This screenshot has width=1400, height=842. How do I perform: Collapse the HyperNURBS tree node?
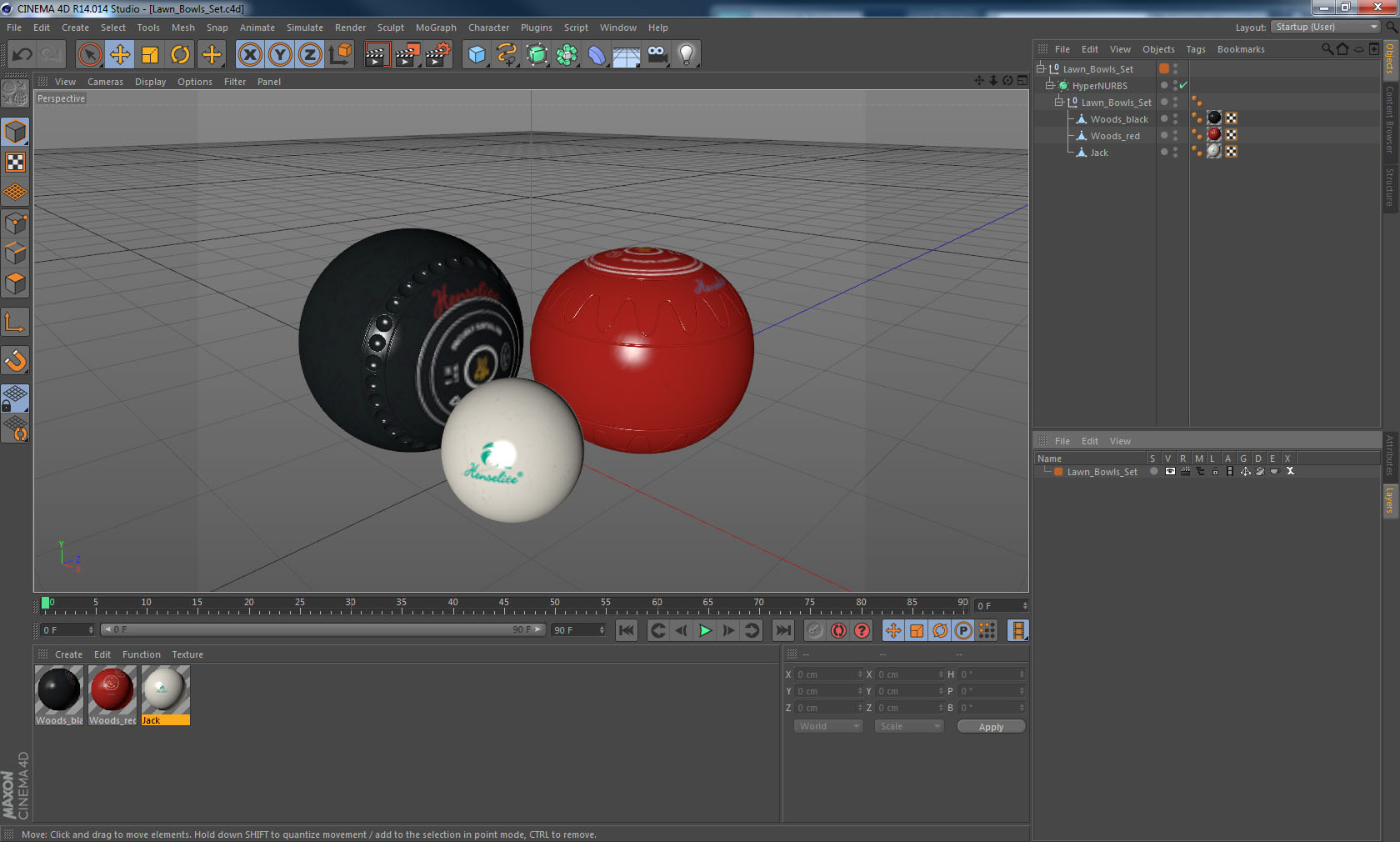coord(1050,85)
